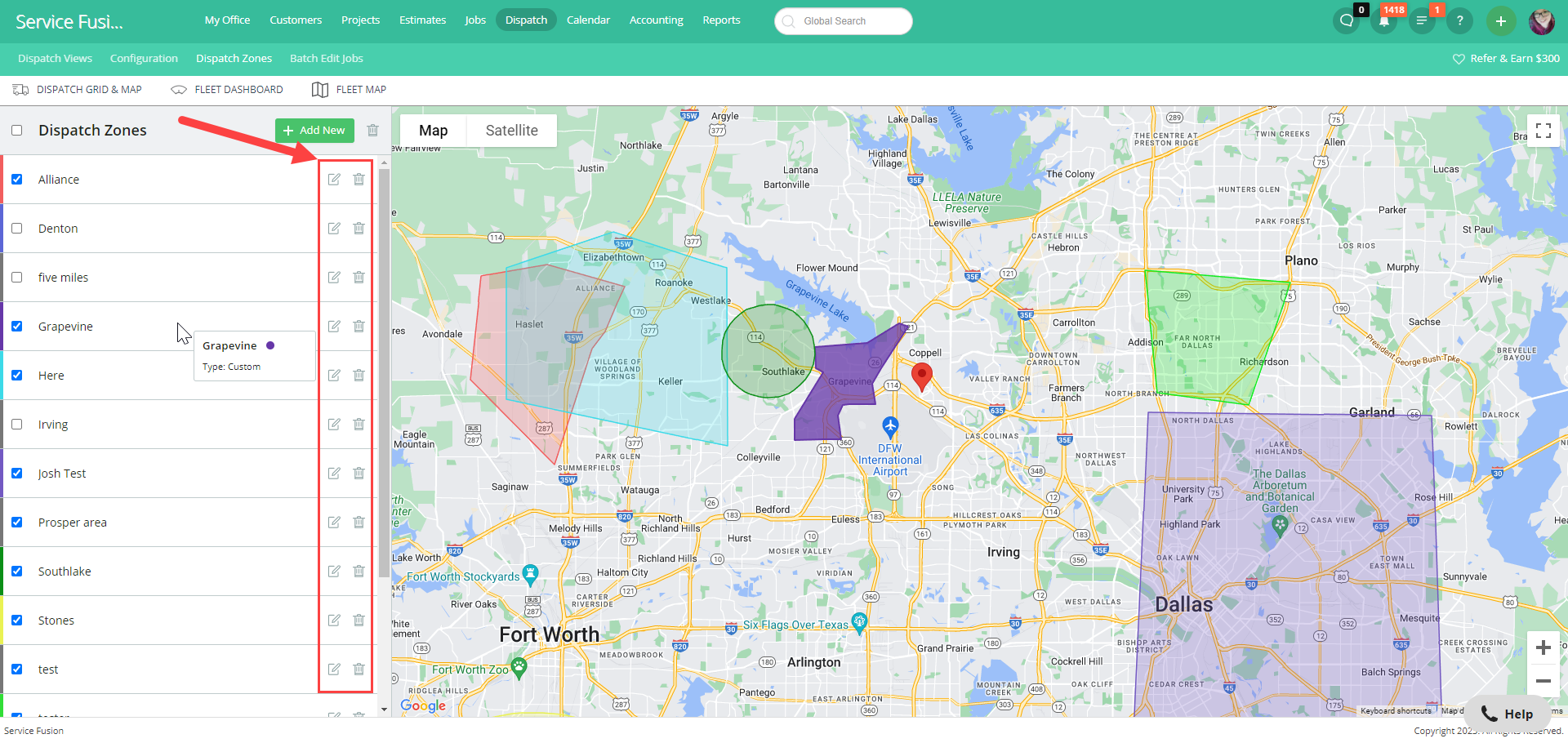The image size is (1568, 743).
Task: Delete the Irving zone
Action: pos(359,425)
